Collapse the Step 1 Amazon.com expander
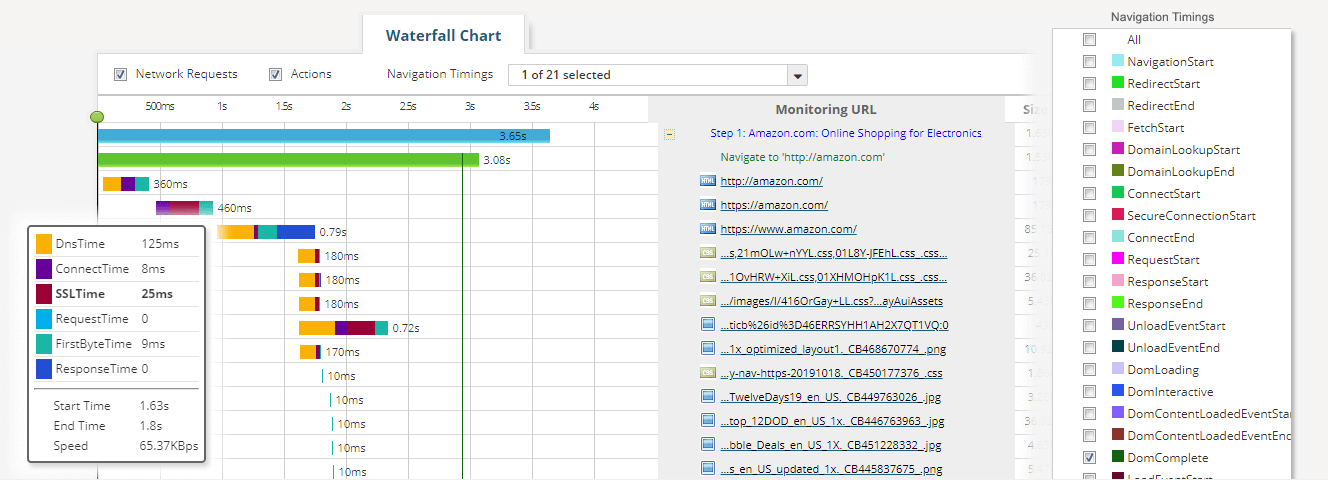Viewport: 1328px width, 480px height. point(669,133)
